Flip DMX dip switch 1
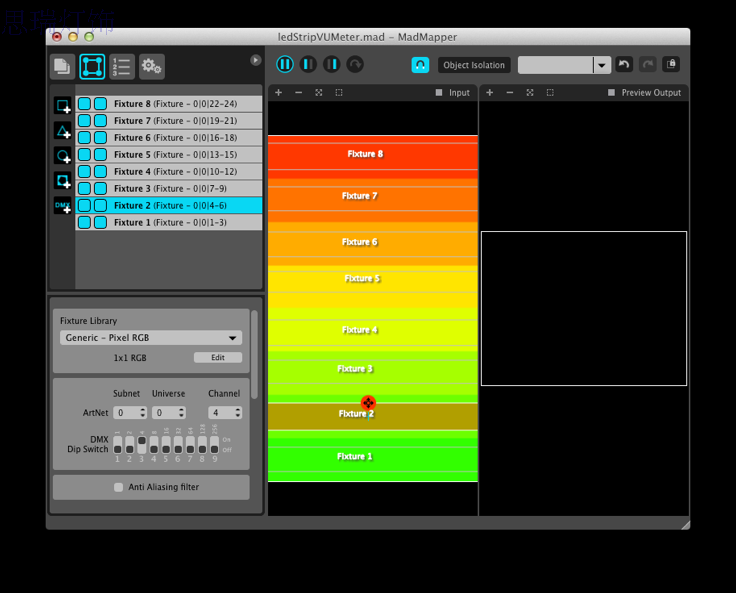This screenshot has width=736, height=593. (117, 445)
